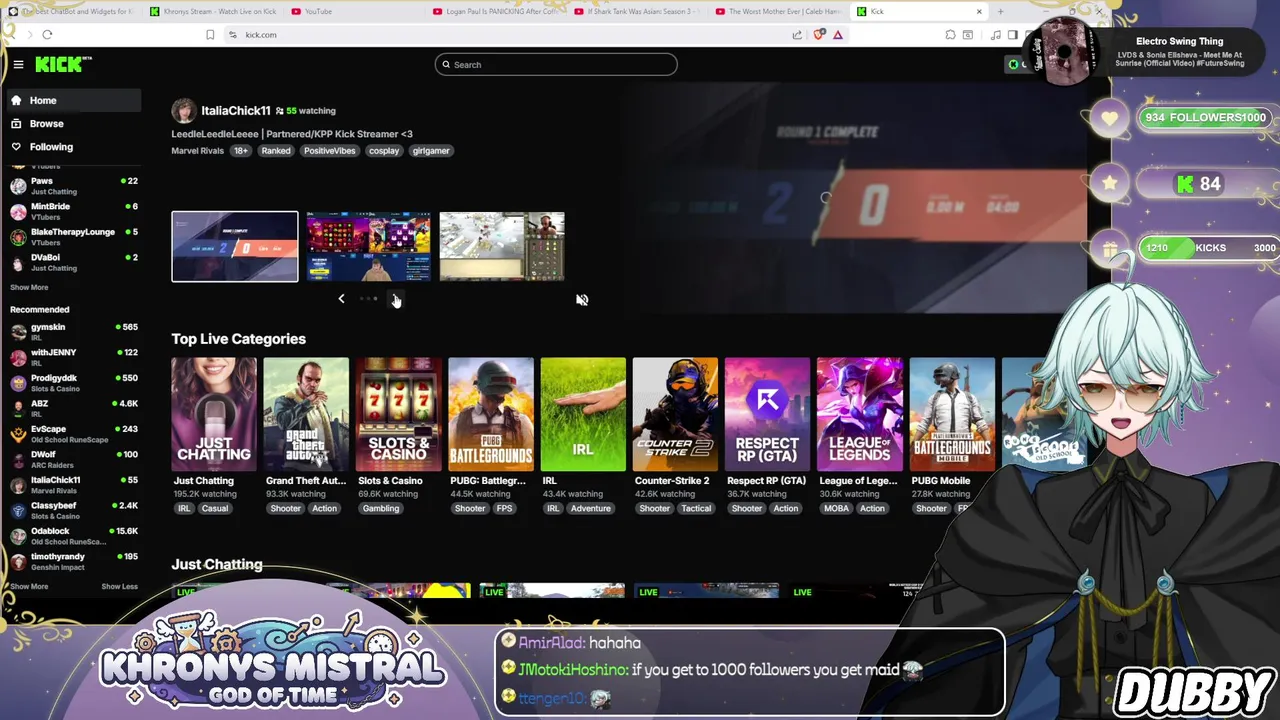Image resolution: width=1280 pixels, height=720 pixels.
Task: Open Counter-Strike 2 category card
Action: [x=675, y=414]
